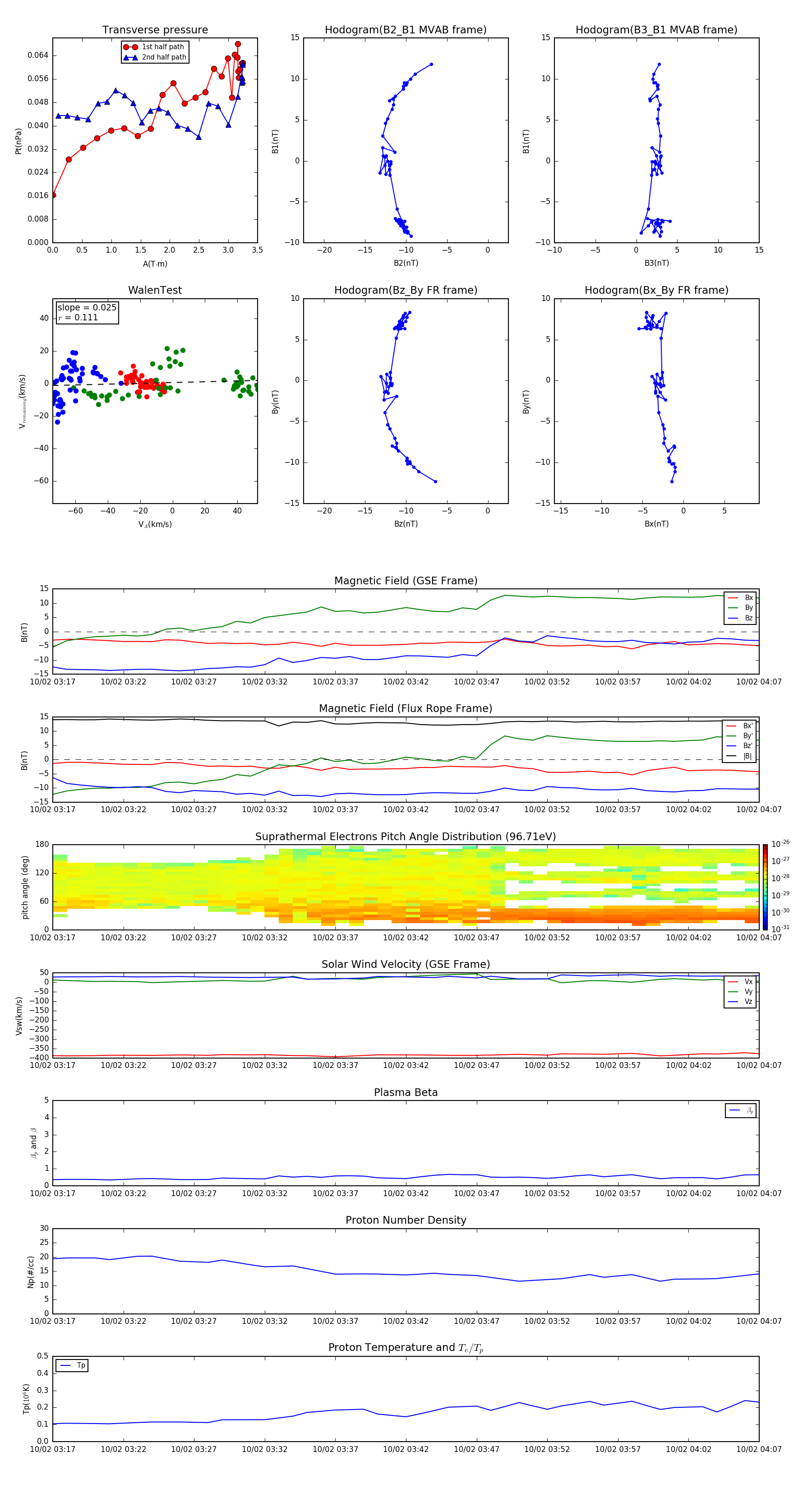Screen dimensions: 812x1489
Task: Click 'Proton Temperature and Te/Tp' title
Action: coord(406,1348)
